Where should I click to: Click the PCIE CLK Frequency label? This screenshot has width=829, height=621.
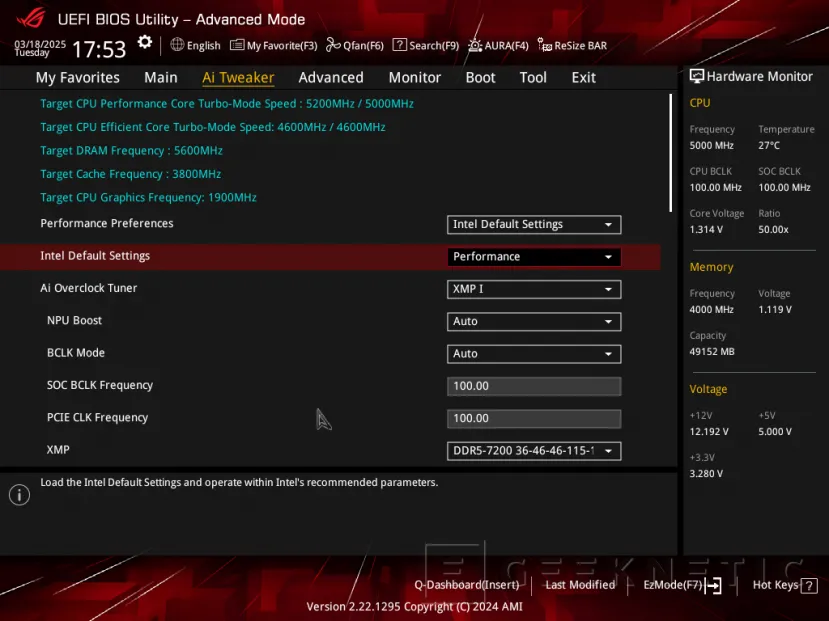pos(97,418)
